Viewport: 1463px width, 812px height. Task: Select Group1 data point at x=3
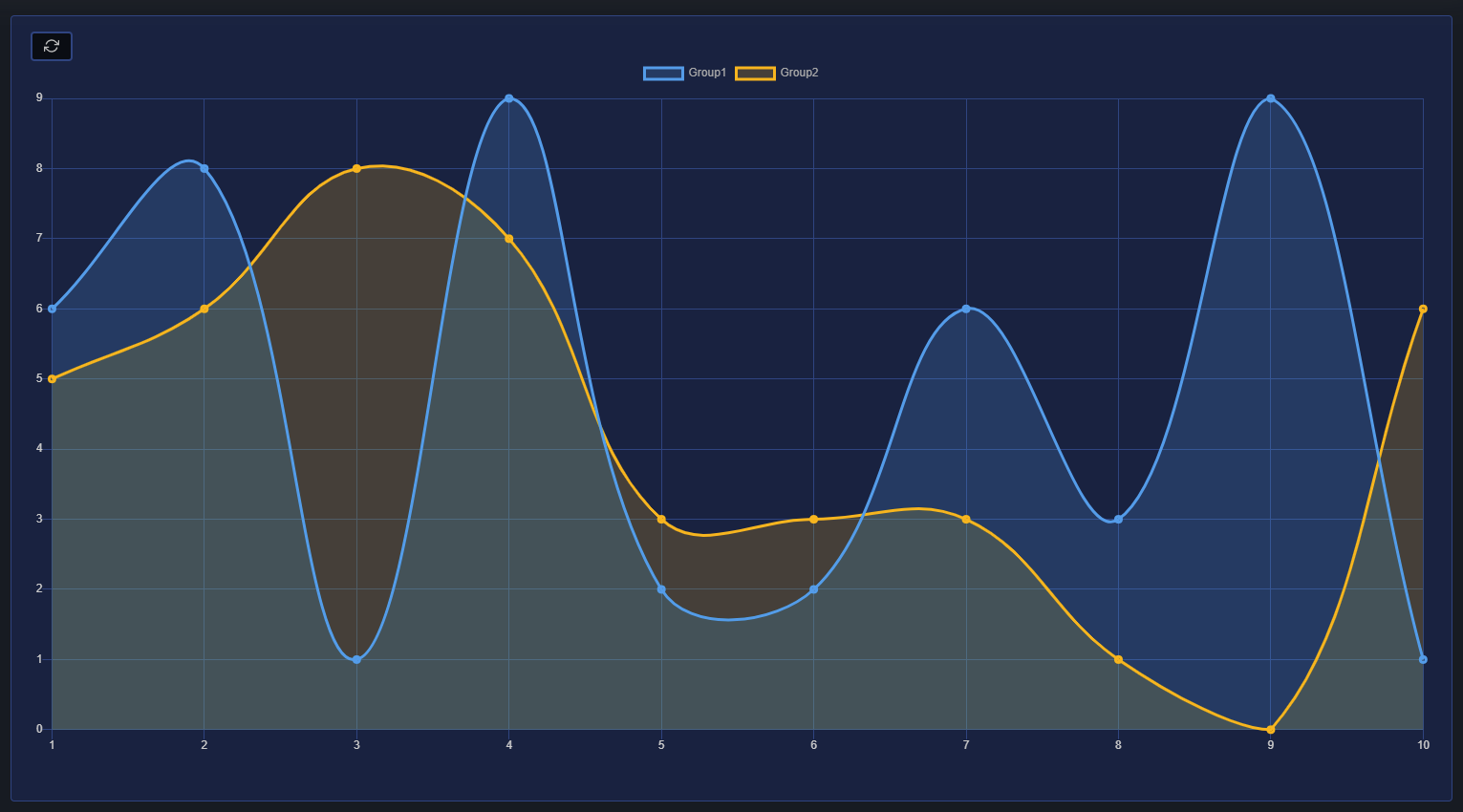pyautogui.click(x=356, y=659)
